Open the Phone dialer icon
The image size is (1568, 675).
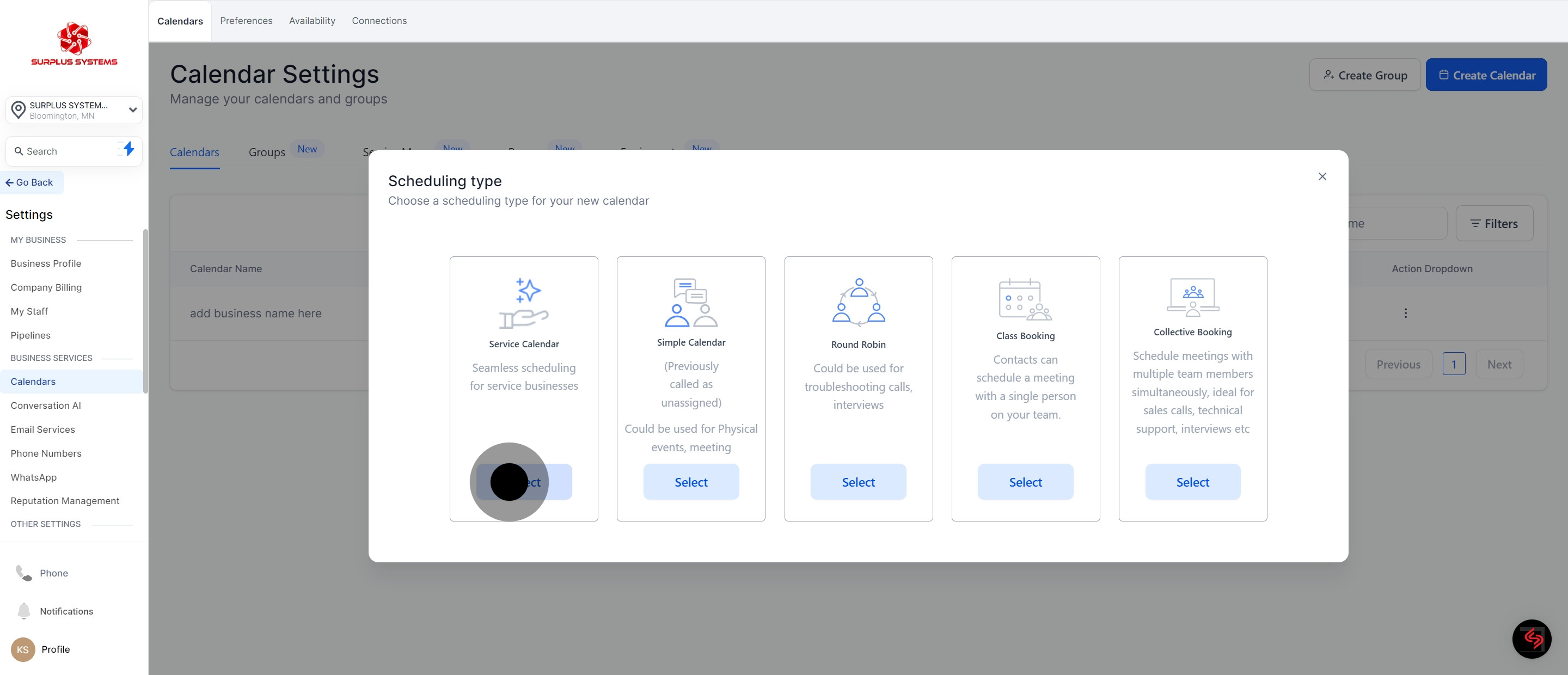[24, 573]
